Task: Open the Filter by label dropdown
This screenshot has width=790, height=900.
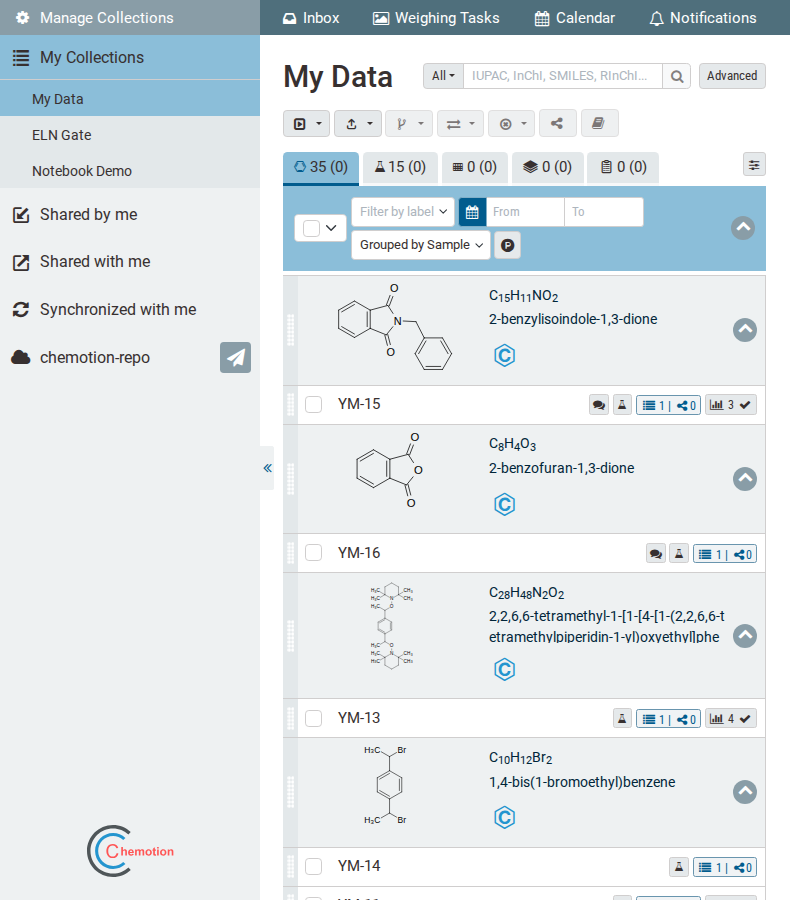Action: [403, 212]
